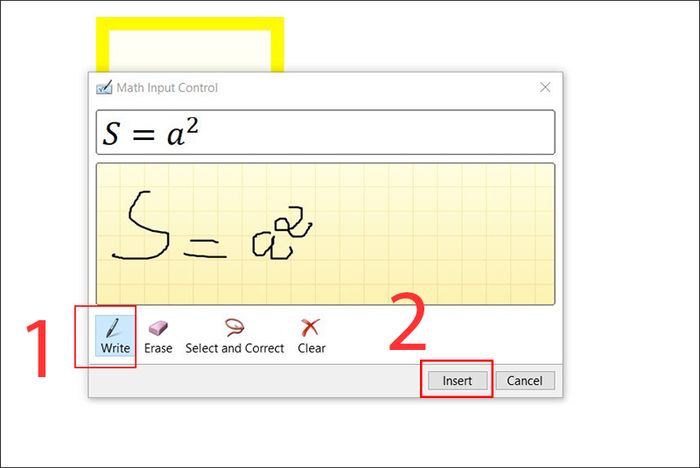The width and height of the screenshot is (700, 468).
Task: Insert the recognized formula
Action: pyautogui.click(x=457, y=380)
